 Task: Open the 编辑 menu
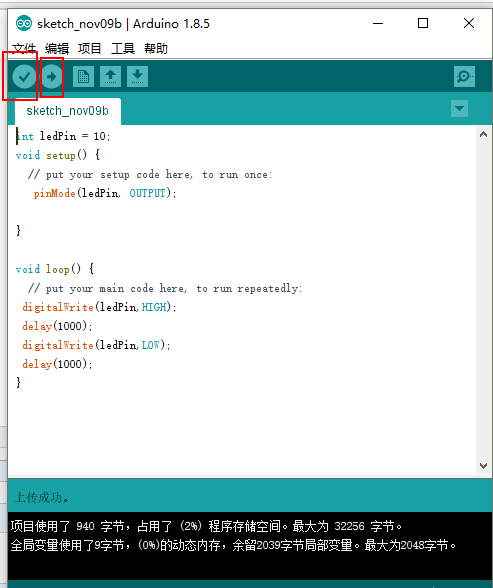coord(57,49)
